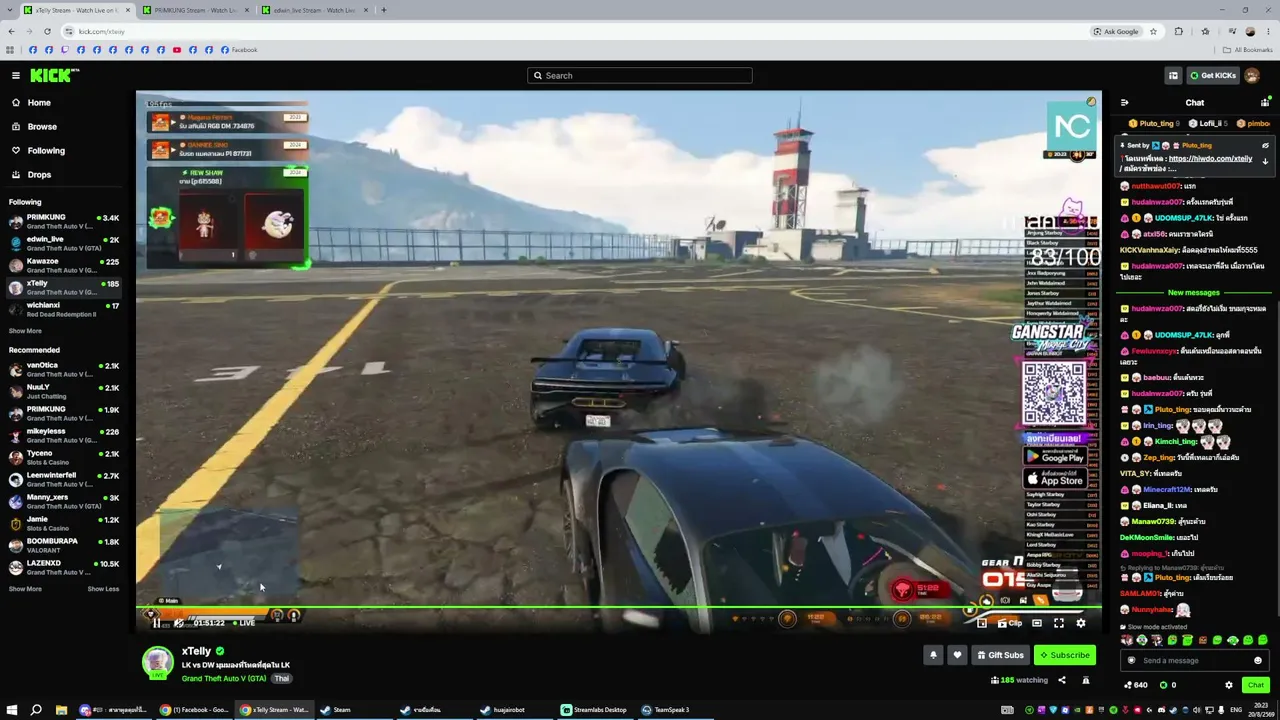Click the Gift Subs button
Viewport: 1280px width, 720px height.
1000,655
